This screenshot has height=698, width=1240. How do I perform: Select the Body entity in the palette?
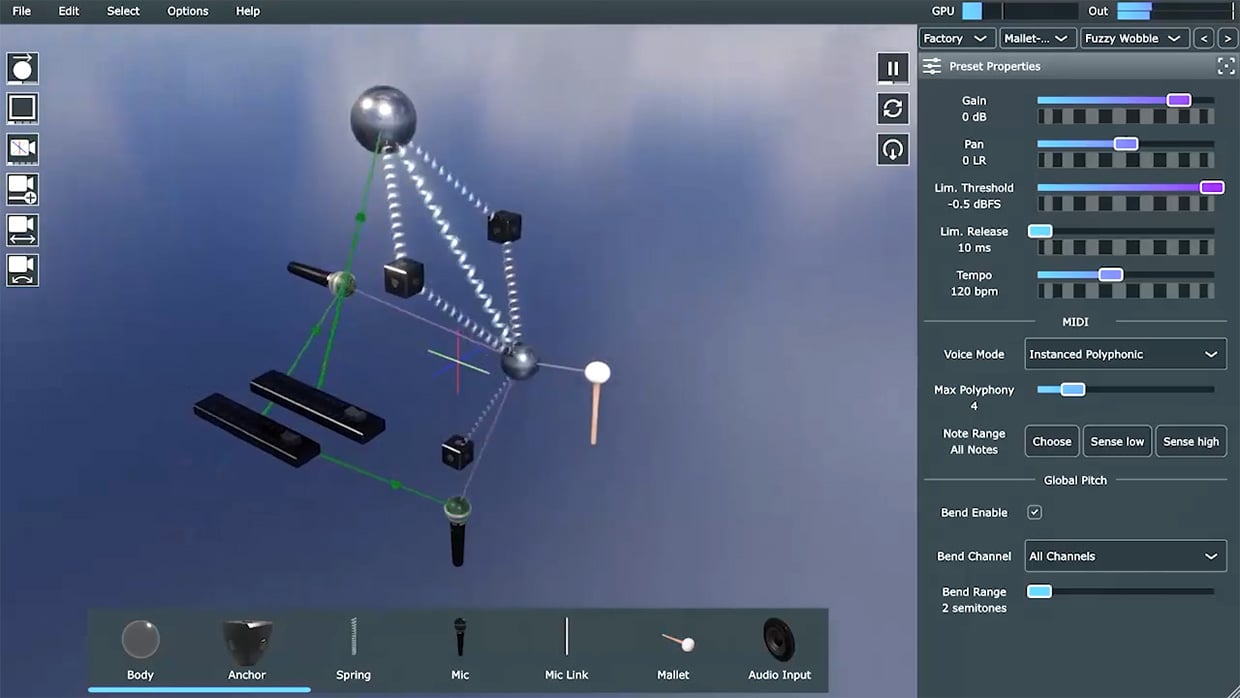pos(140,645)
